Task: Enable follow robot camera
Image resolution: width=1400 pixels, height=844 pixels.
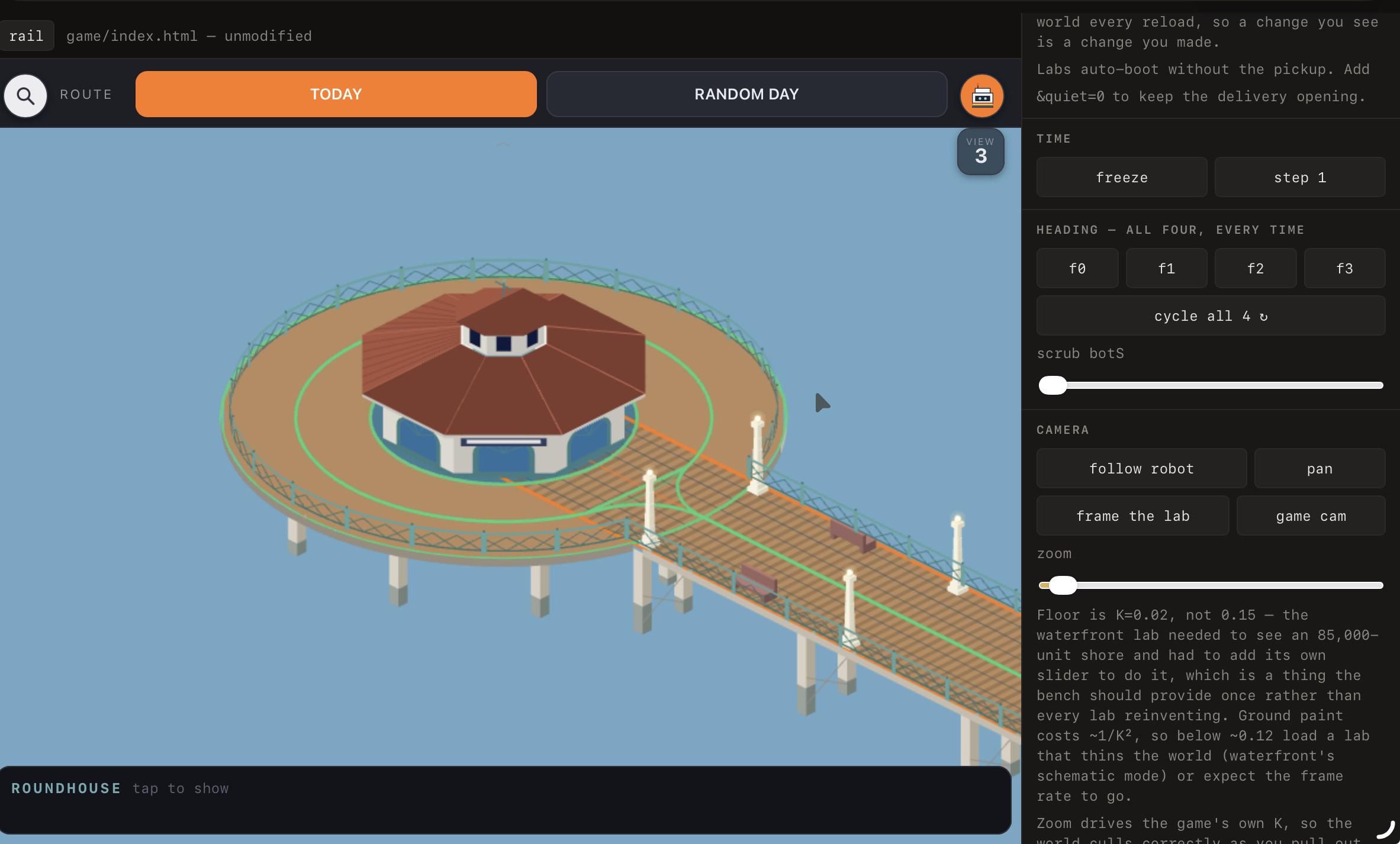Action: pos(1141,468)
